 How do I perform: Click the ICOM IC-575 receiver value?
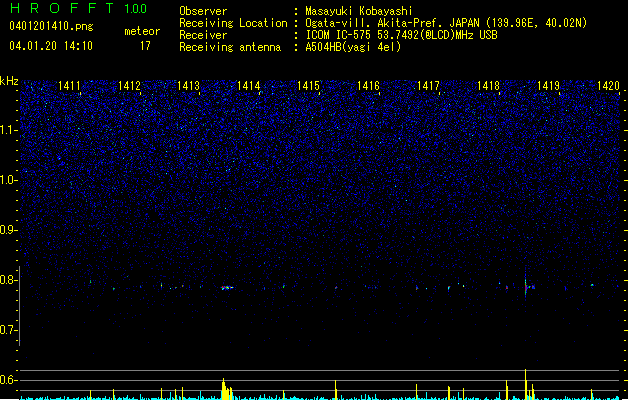(x=401, y=35)
